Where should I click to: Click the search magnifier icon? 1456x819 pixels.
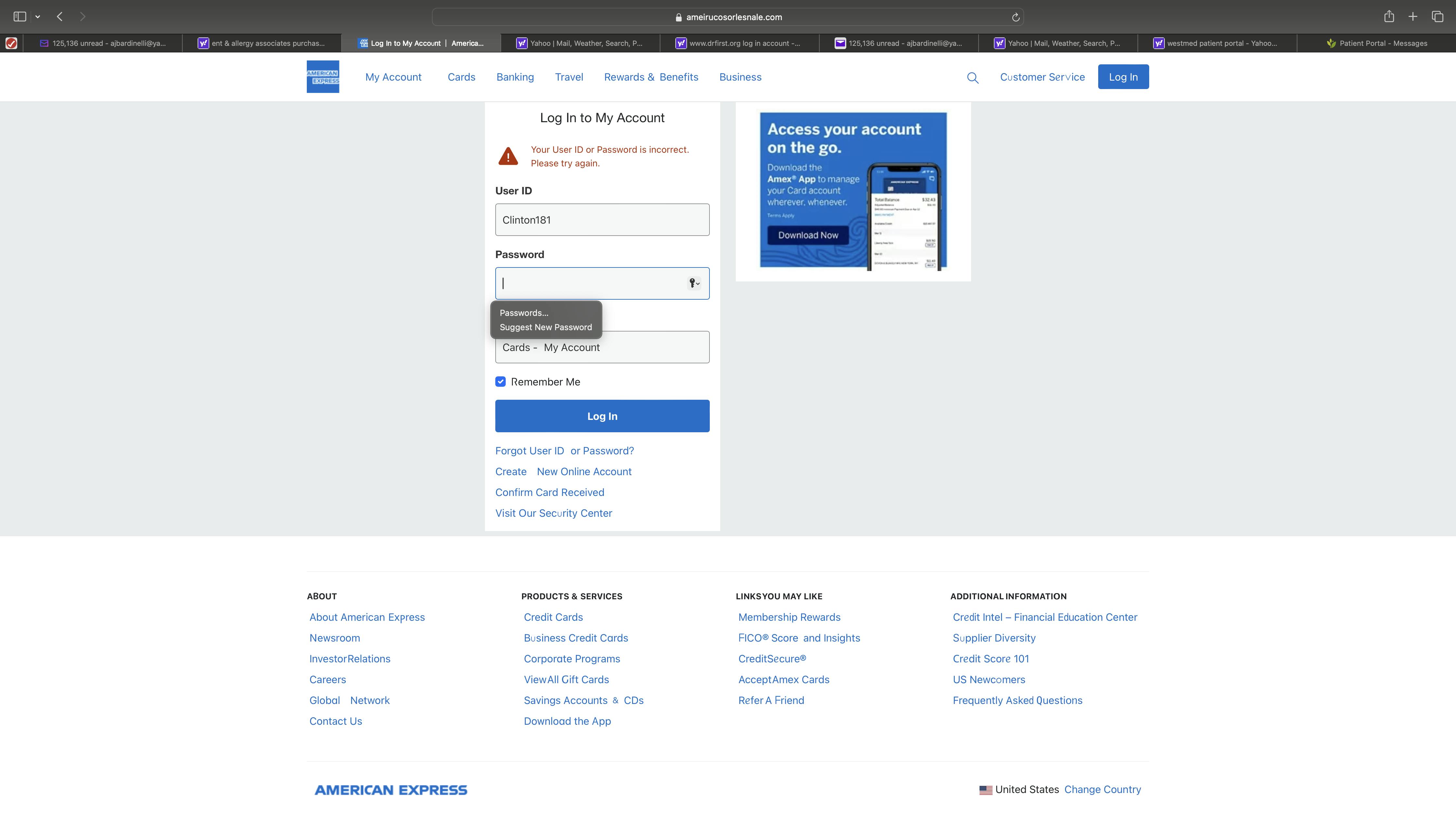973,77
